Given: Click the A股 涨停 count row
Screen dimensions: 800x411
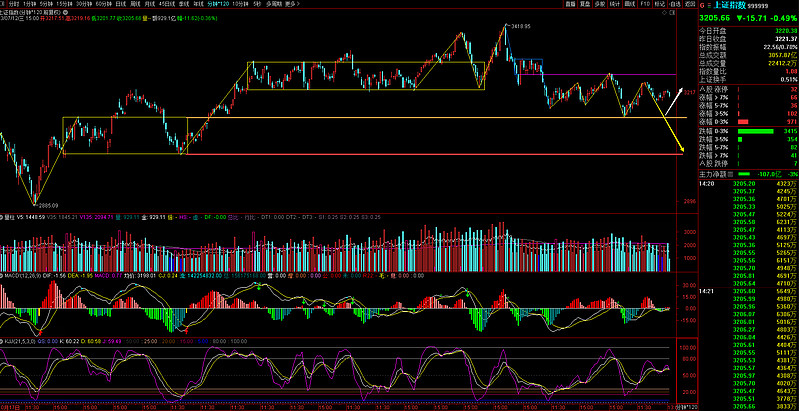Looking at the screenshot, I should click(748, 89).
